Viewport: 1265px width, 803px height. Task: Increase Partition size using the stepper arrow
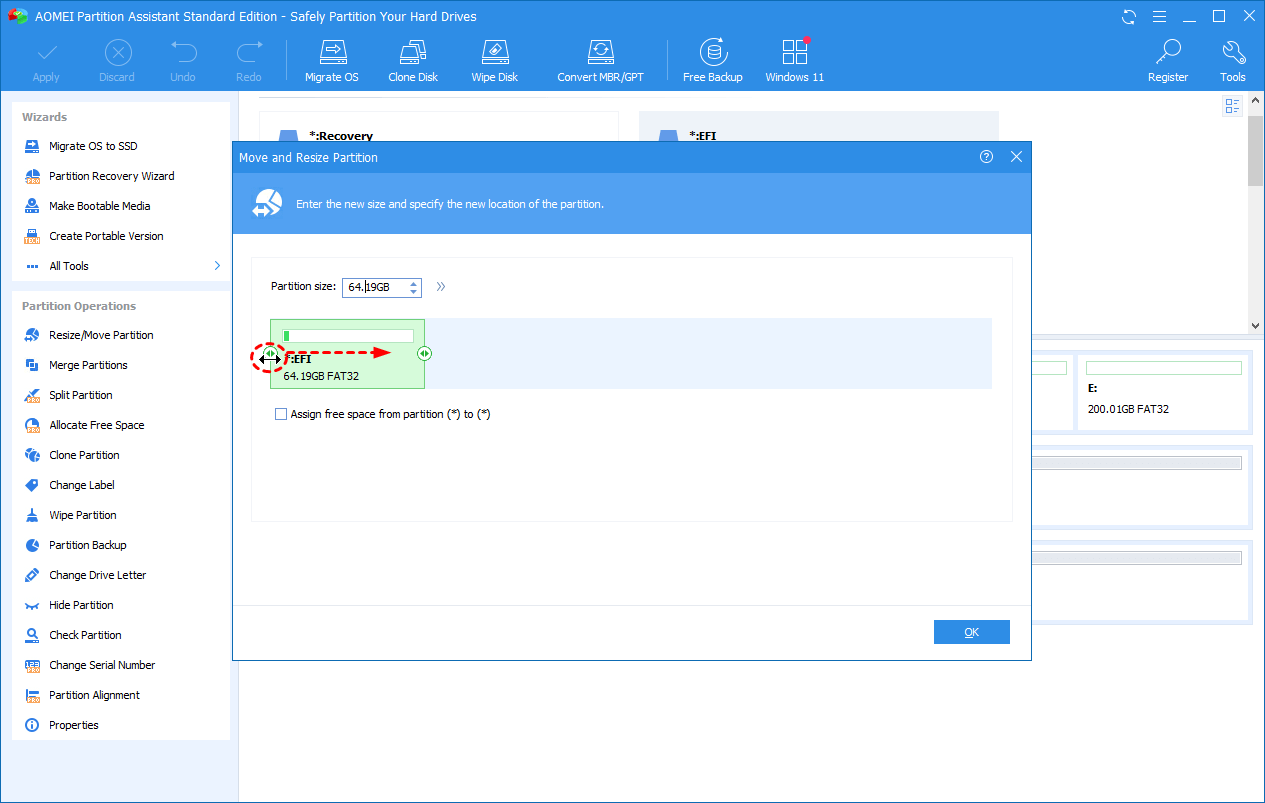(413, 283)
